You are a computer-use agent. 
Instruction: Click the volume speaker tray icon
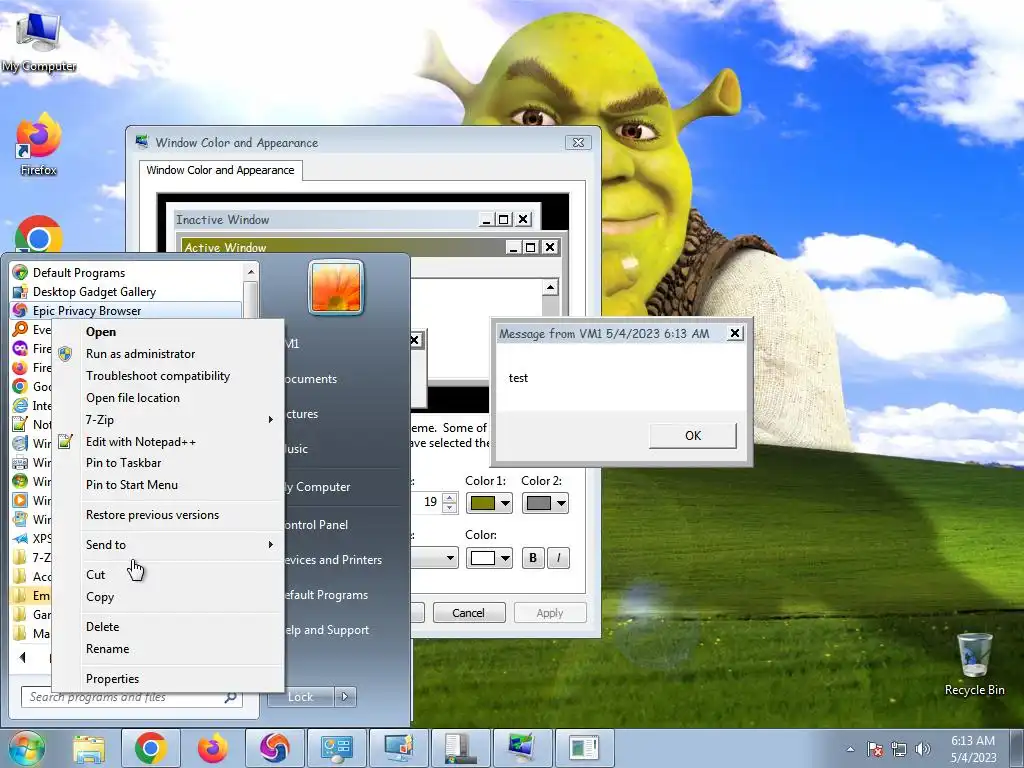[x=922, y=749]
